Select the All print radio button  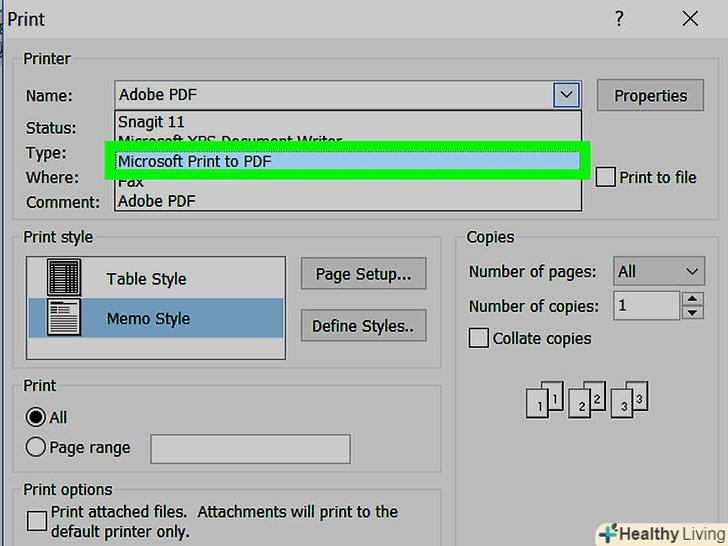pyautogui.click(x=36, y=417)
